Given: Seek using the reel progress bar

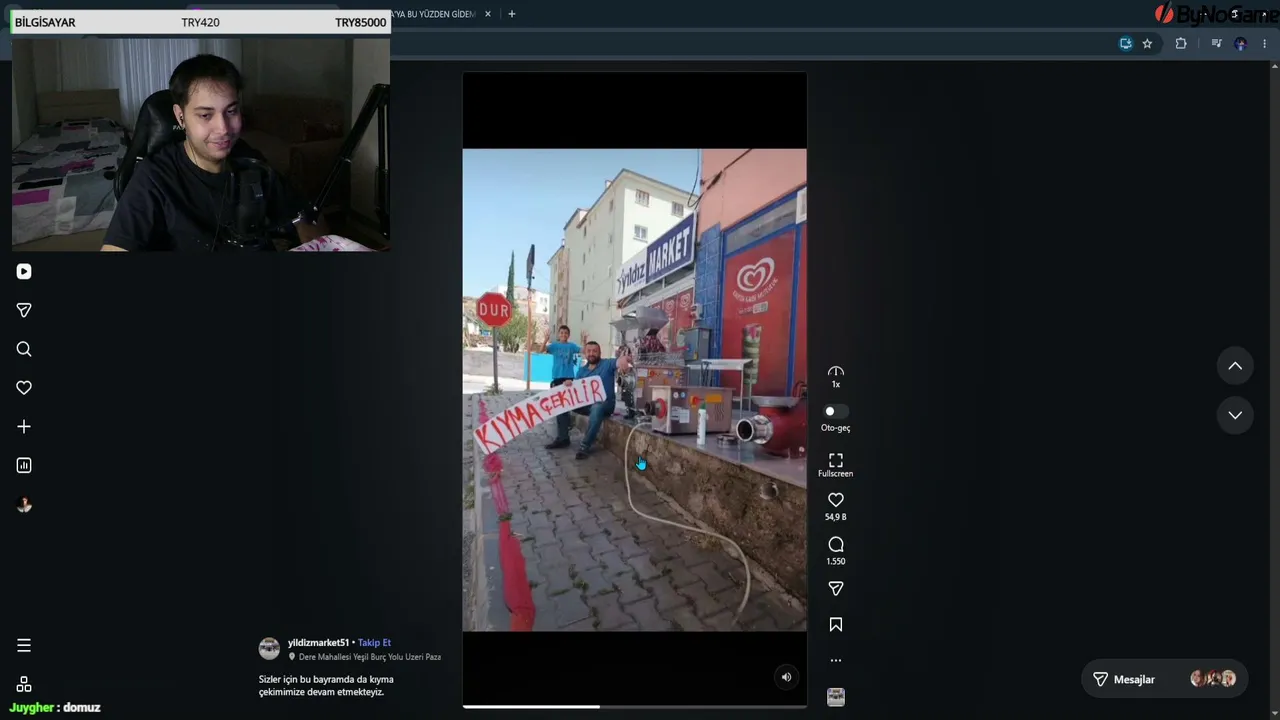Looking at the screenshot, I should click(634, 707).
